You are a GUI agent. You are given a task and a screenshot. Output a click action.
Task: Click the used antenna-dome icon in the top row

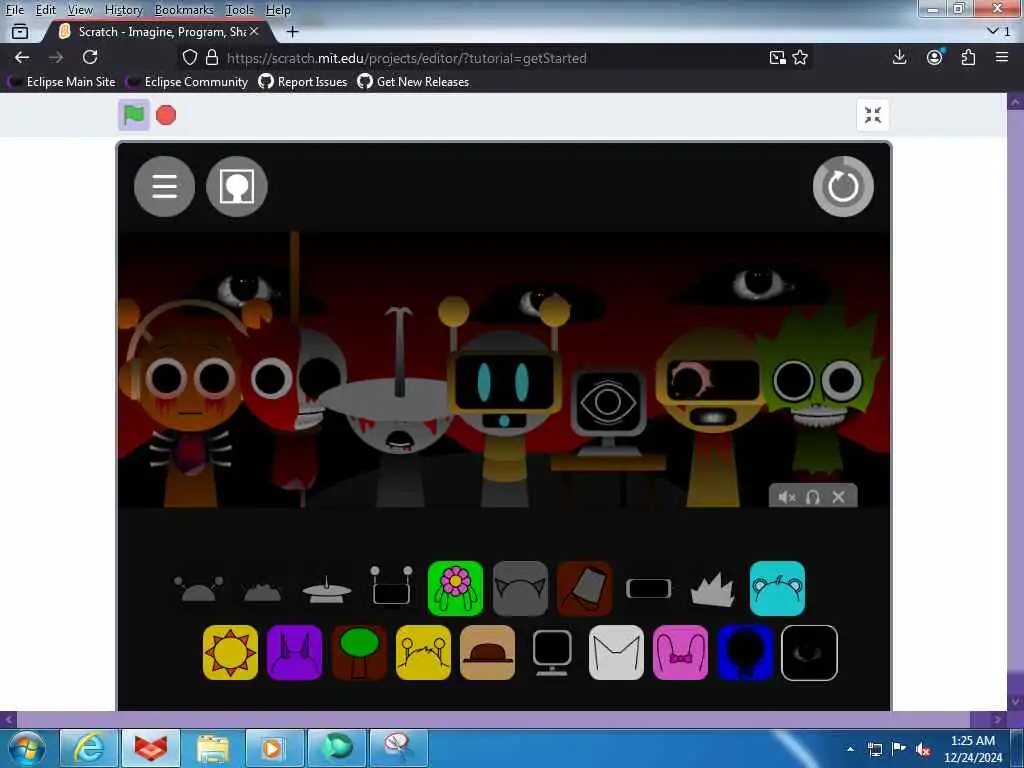[x=199, y=588]
